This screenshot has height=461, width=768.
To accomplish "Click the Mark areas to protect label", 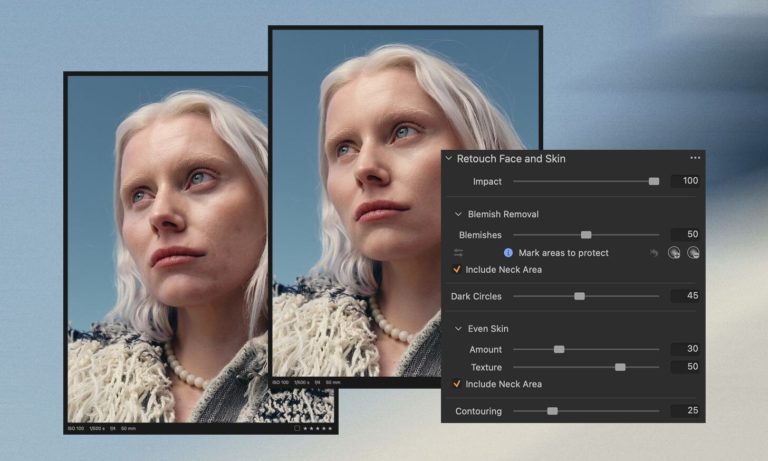I will tap(563, 253).
